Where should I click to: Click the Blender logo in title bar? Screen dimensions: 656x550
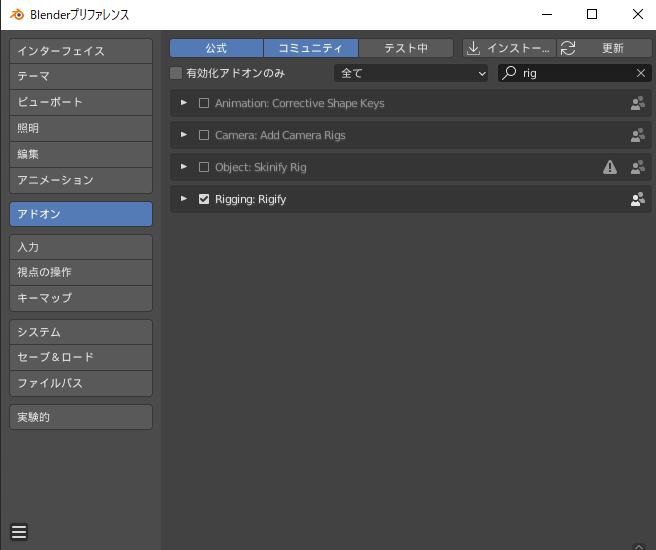[16, 14]
